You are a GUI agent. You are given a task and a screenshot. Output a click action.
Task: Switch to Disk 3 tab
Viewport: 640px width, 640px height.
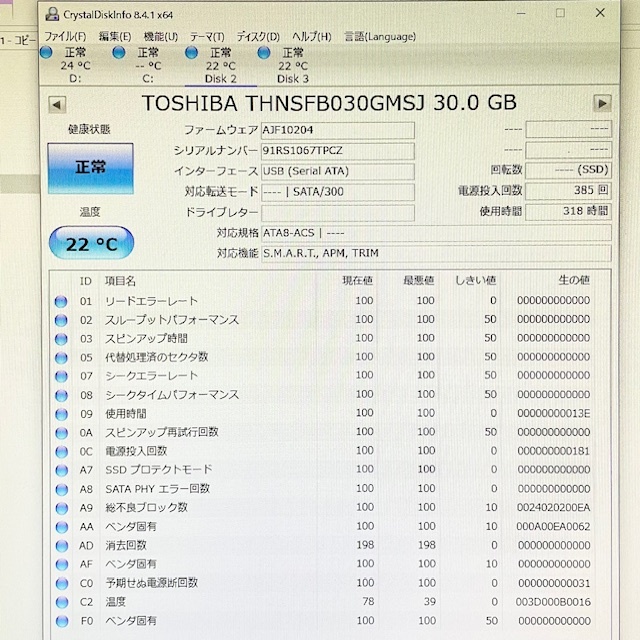pos(293,65)
